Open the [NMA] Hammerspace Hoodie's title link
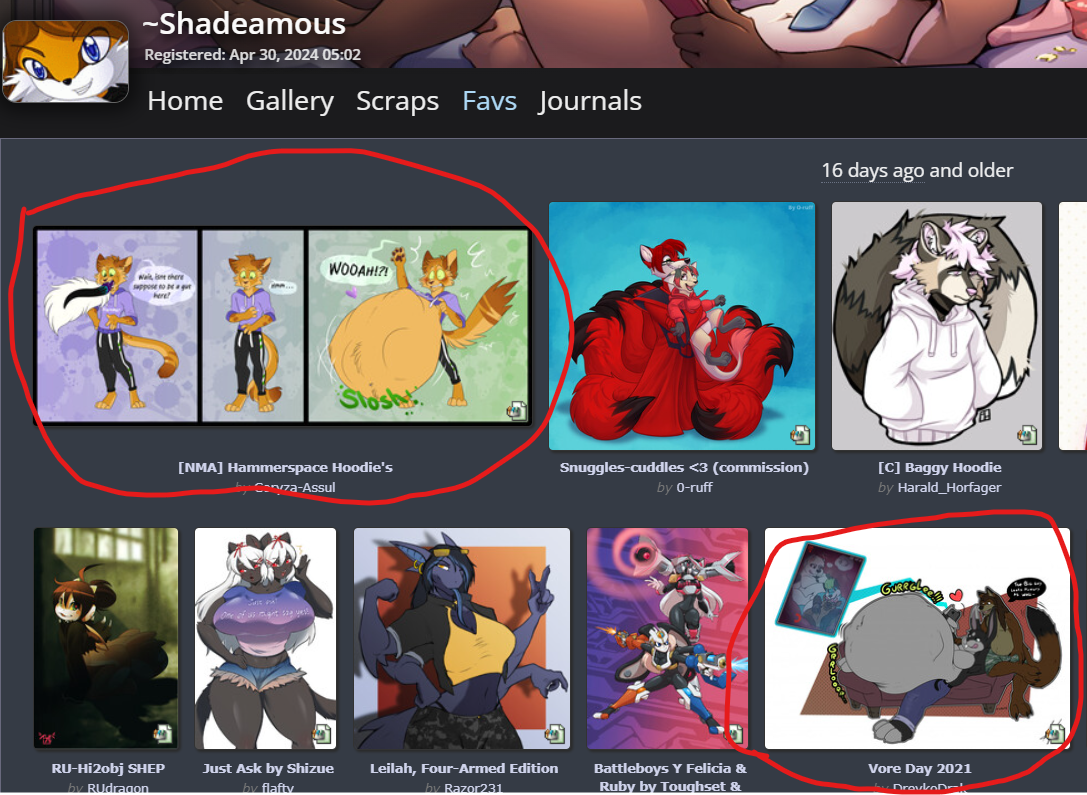This screenshot has width=1087, height=795. pos(285,467)
